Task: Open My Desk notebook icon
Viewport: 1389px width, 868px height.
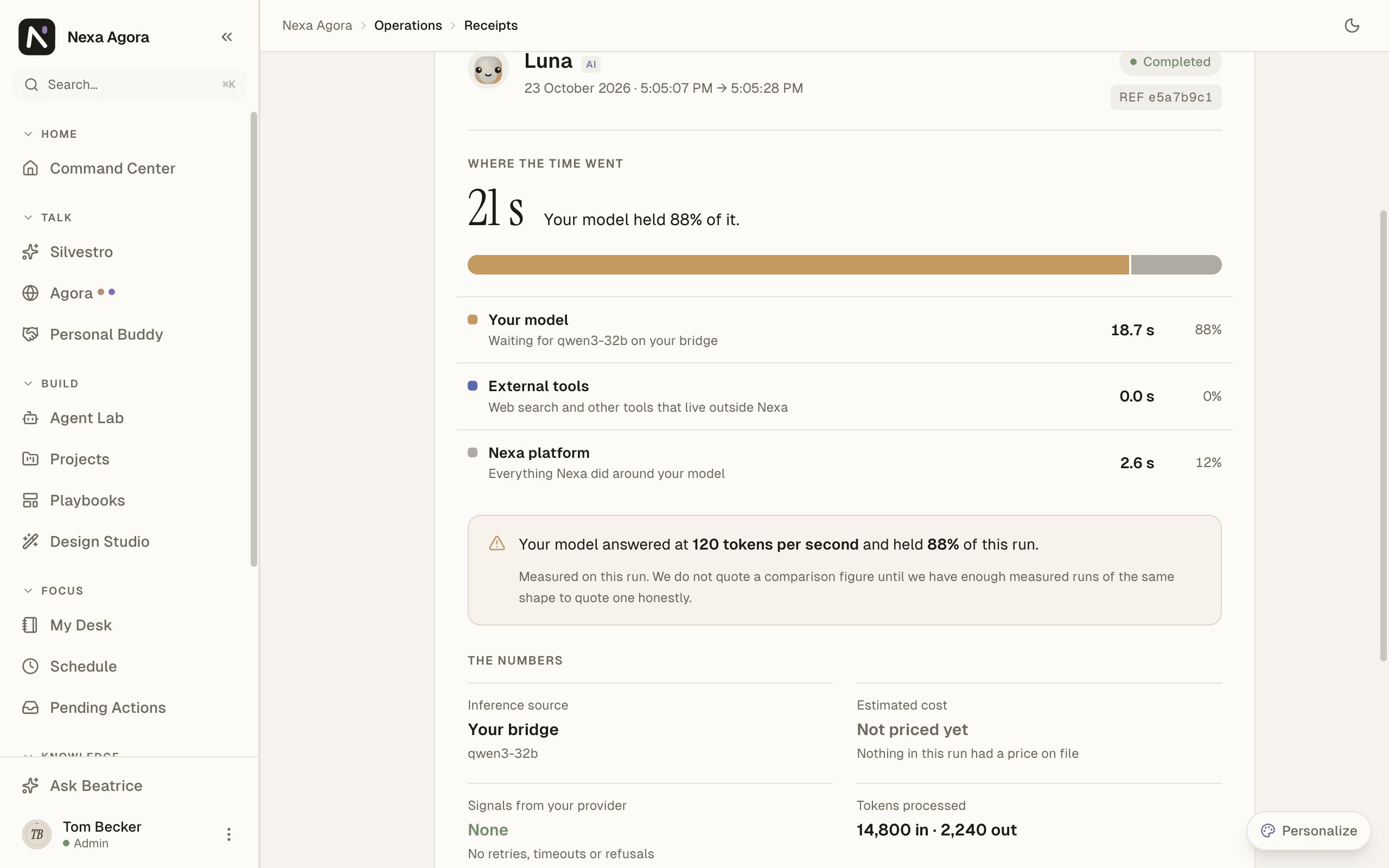Action: click(x=30, y=624)
